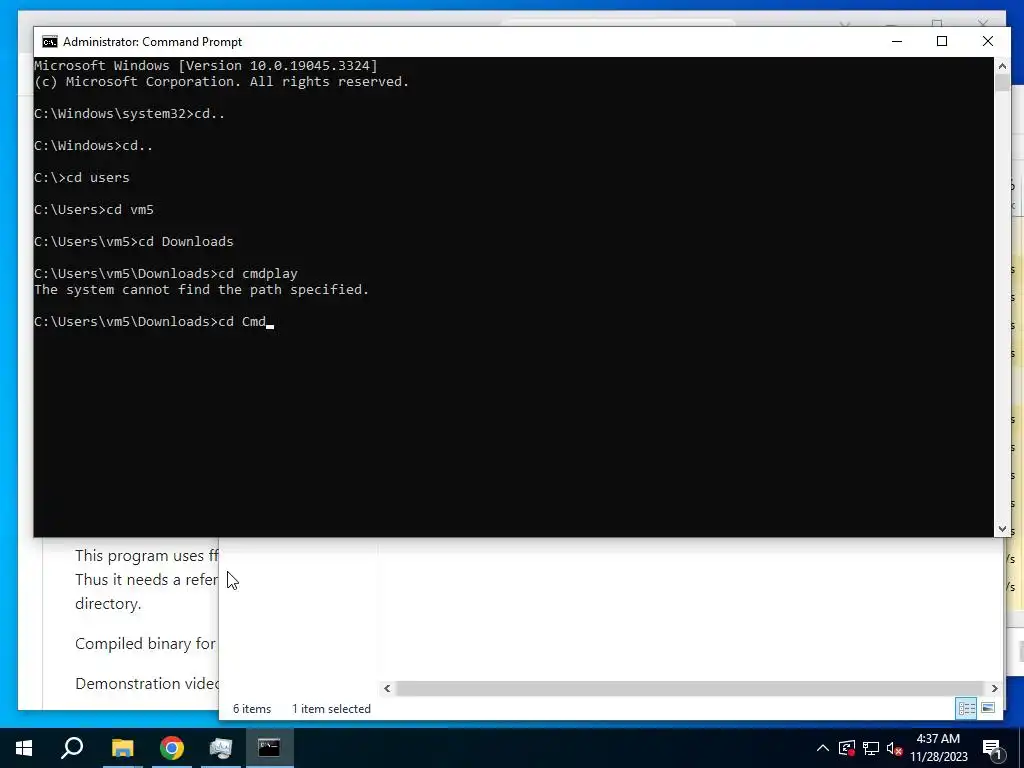The width and height of the screenshot is (1024, 768).
Task: Open the network status tray icon
Action: [x=871, y=748]
